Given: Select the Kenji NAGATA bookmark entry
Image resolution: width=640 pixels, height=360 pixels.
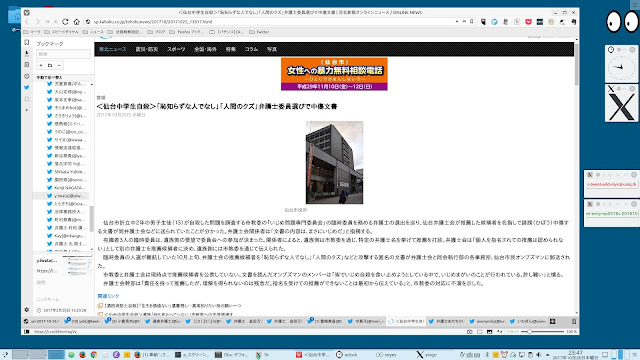Looking at the screenshot, I should pos(66,188).
